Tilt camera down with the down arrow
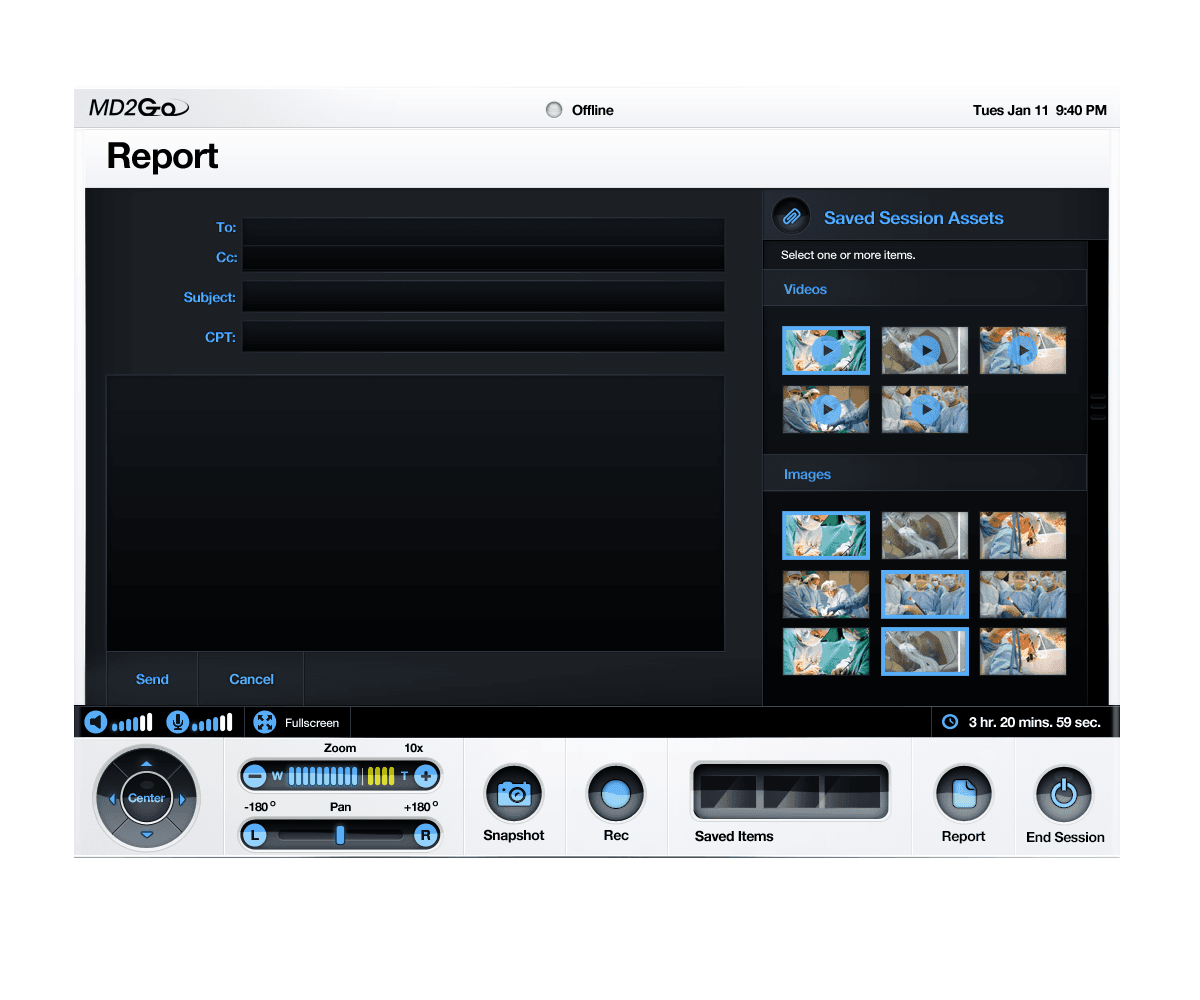Viewport: 1200px width, 1000px height. click(x=147, y=834)
